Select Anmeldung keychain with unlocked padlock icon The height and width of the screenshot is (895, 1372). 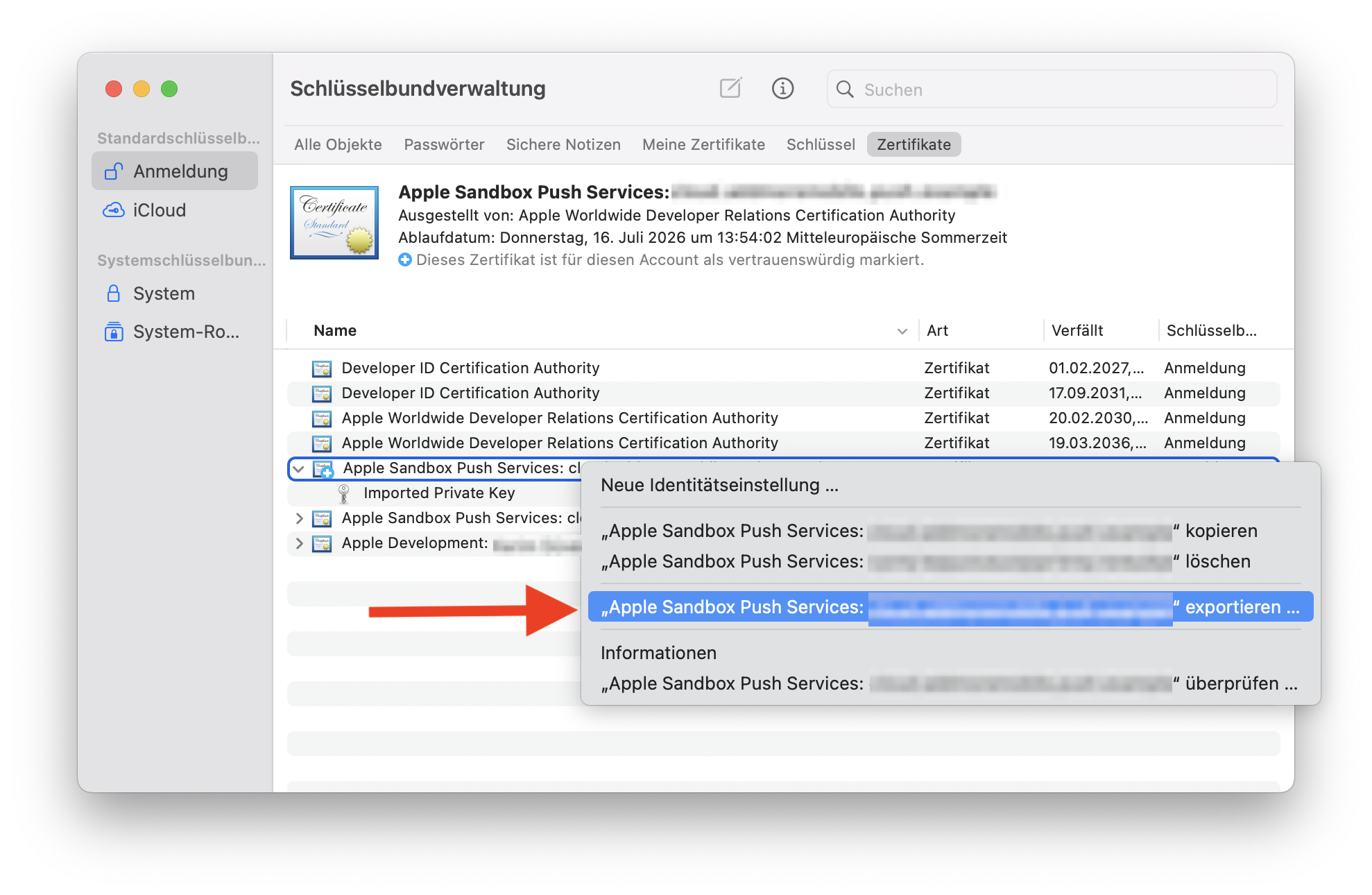175,171
